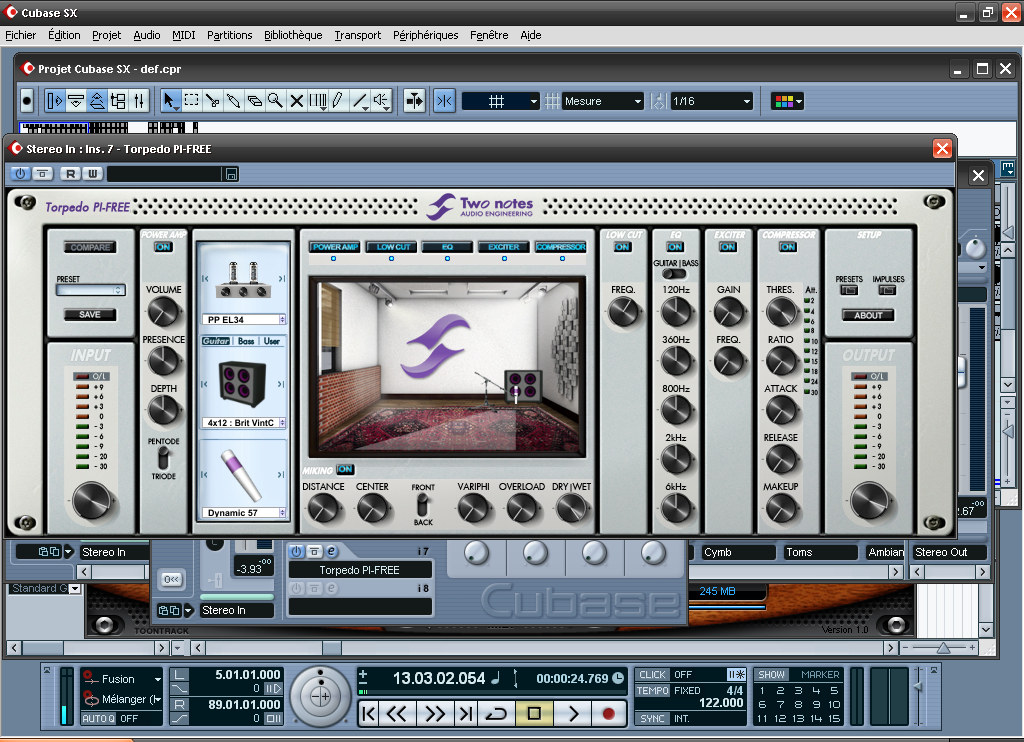Adjust the compressor RATIO knob
The image size is (1024, 742).
point(780,361)
